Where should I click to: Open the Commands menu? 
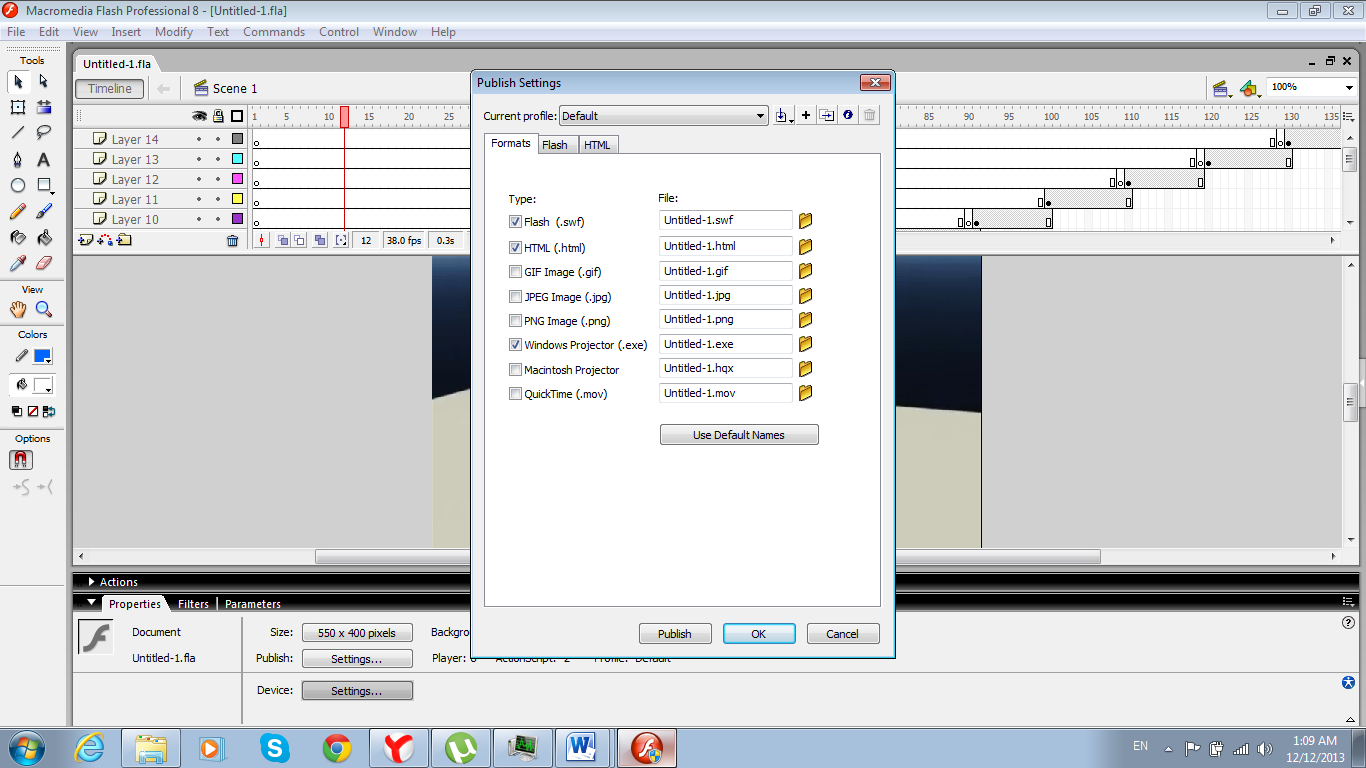274,32
